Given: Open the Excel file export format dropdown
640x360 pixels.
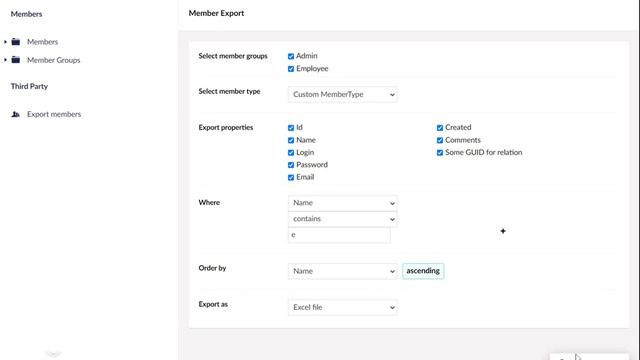Looking at the screenshot, I should click(x=342, y=307).
